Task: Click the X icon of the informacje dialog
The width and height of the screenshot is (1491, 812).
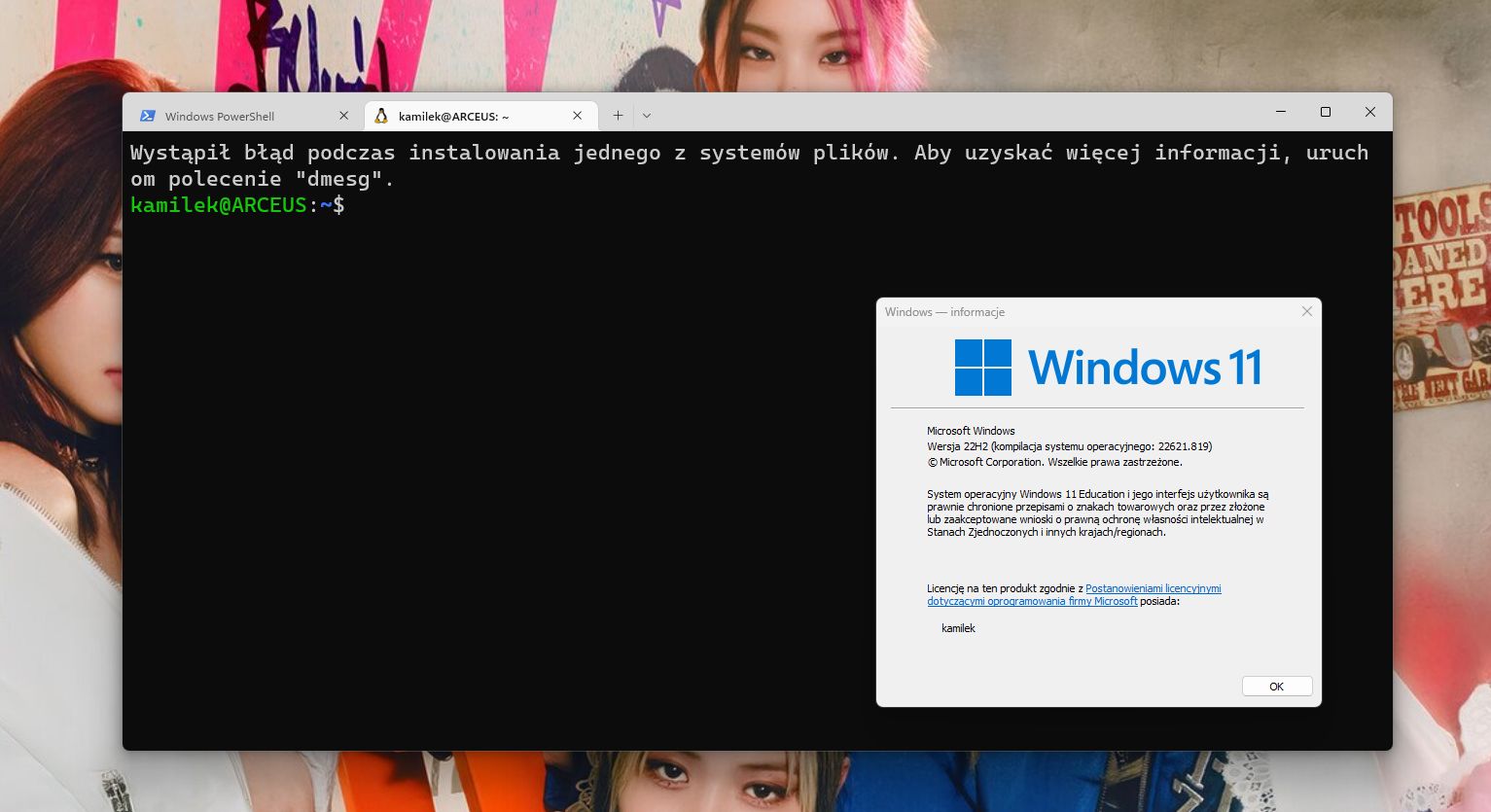Action: click(x=1306, y=311)
